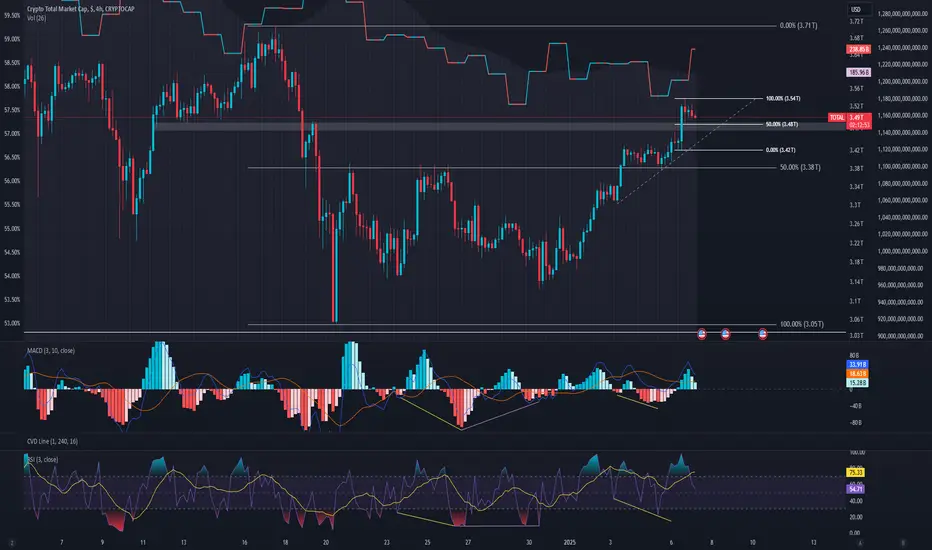Click the TOTAL symbol price tag

click(x=837, y=118)
